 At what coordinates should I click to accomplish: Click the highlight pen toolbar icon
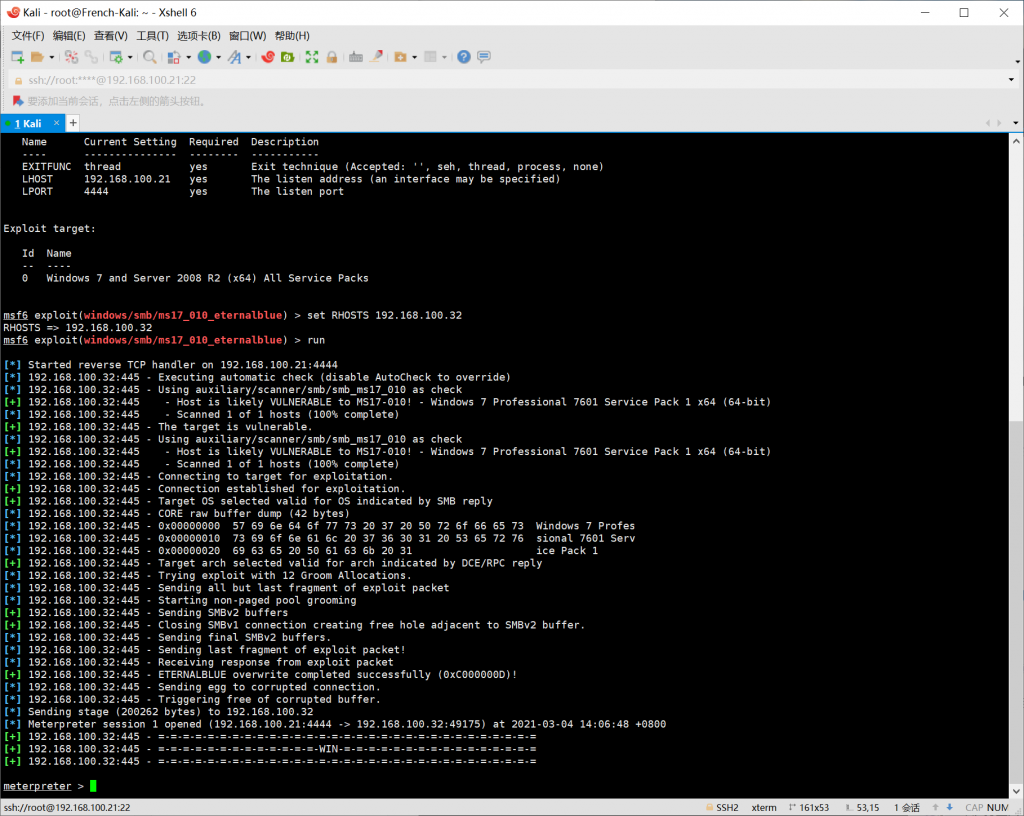click(x=376, y=57)
